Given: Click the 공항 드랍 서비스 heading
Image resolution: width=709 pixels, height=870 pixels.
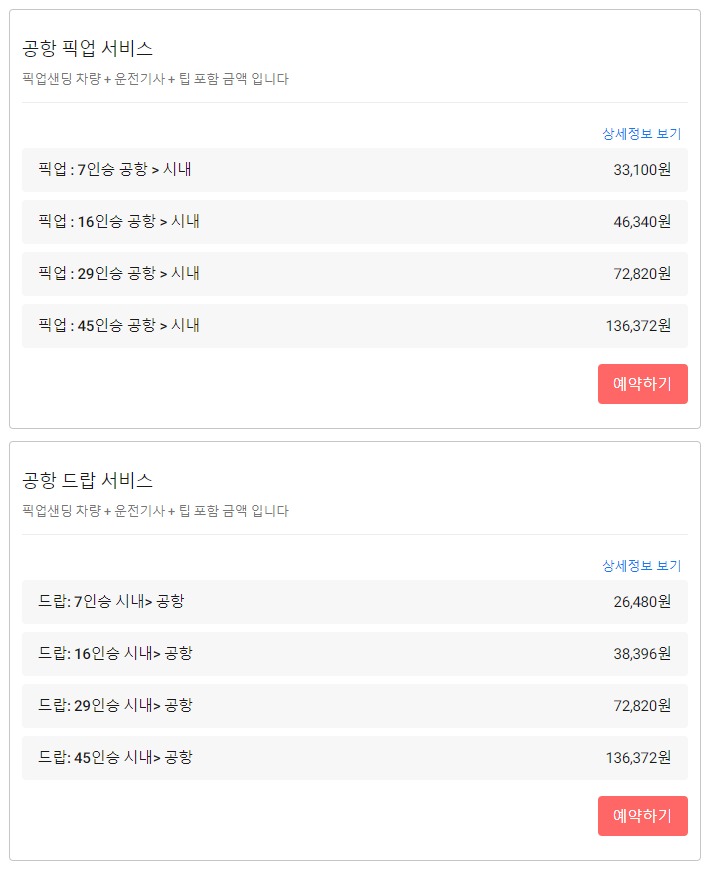Looking at the screenshot, I should pos(87,480).
